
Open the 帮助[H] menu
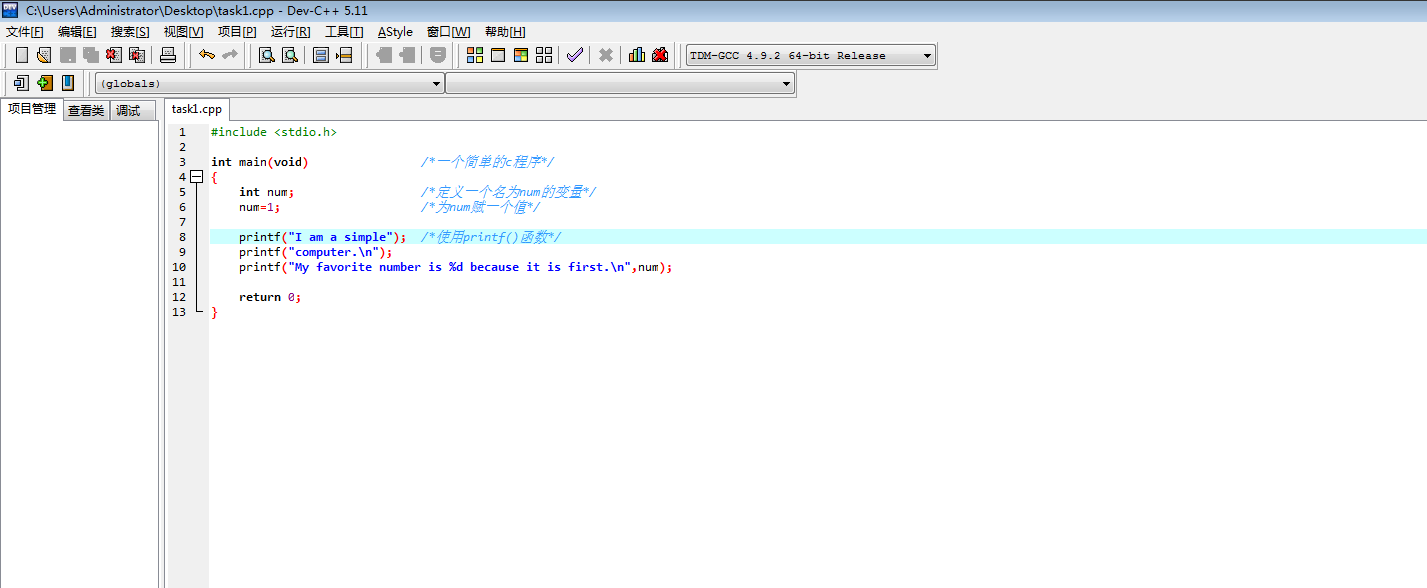(x=505, y=32)
